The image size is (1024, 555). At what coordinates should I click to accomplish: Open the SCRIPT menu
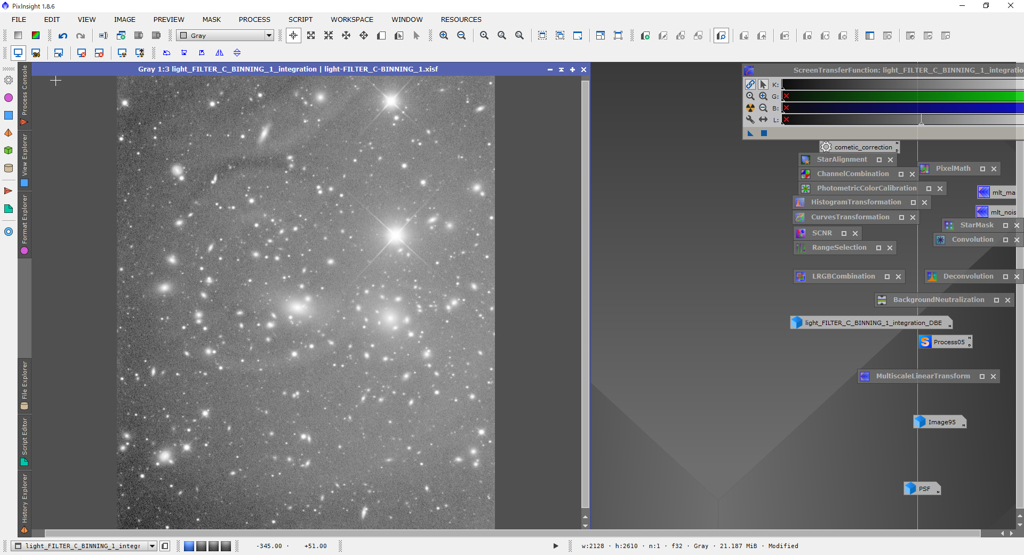300,20
